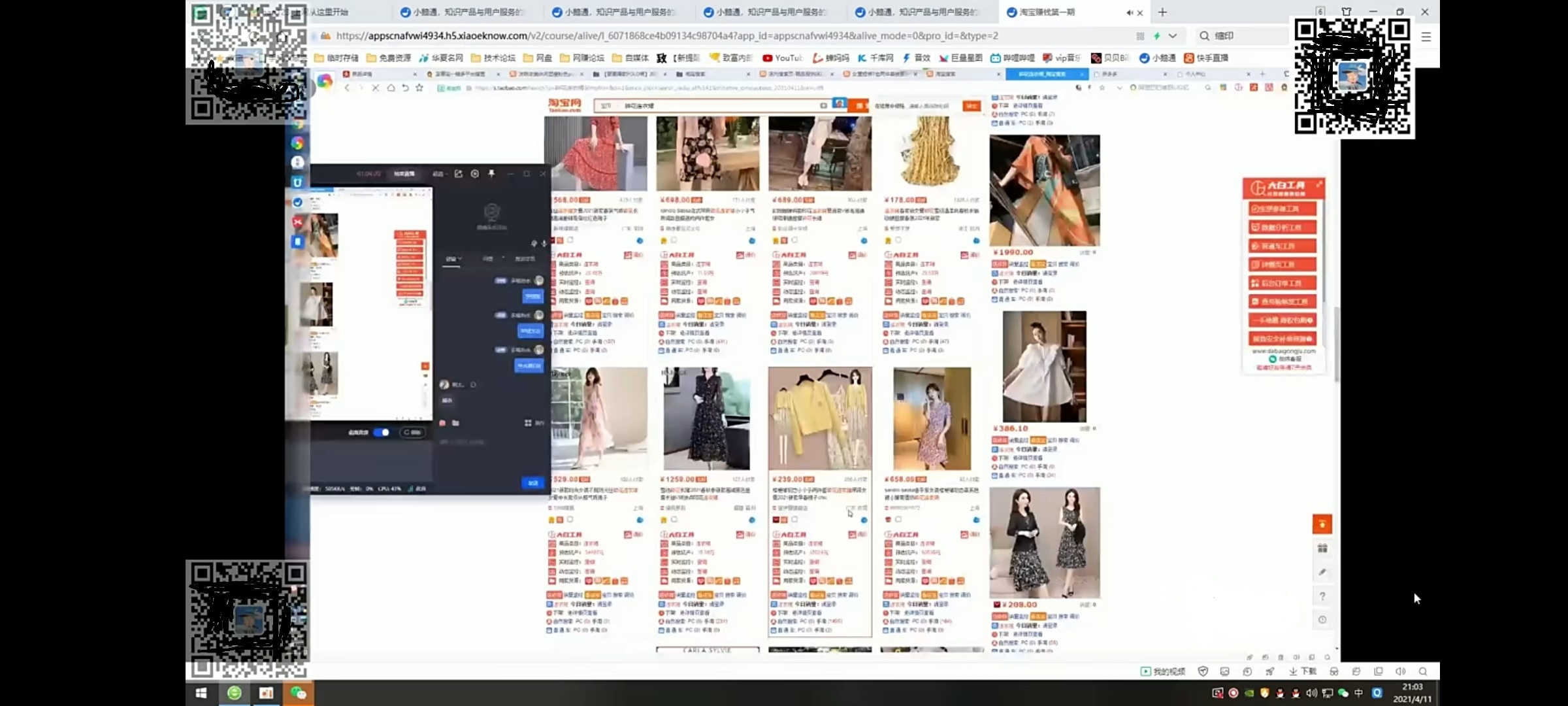
Task: Tick the checkbox under the ¥1259.00 product
Action: (674, 520)
